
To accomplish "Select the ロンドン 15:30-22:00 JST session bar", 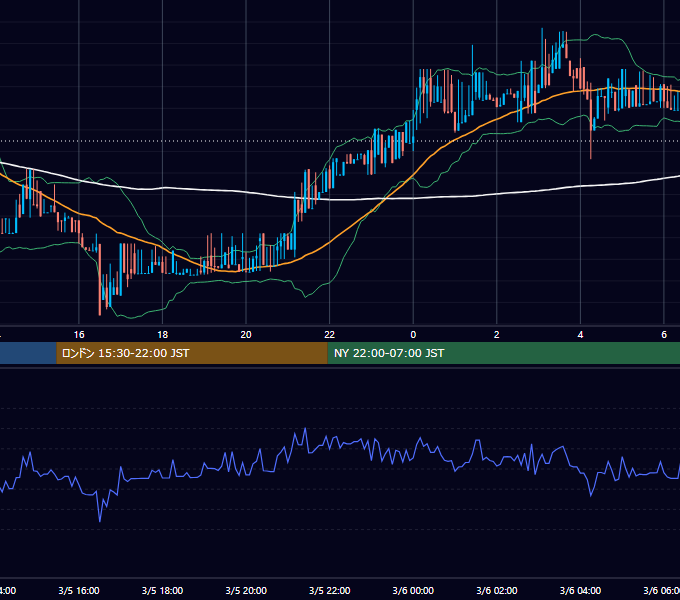I will [192, 353].
